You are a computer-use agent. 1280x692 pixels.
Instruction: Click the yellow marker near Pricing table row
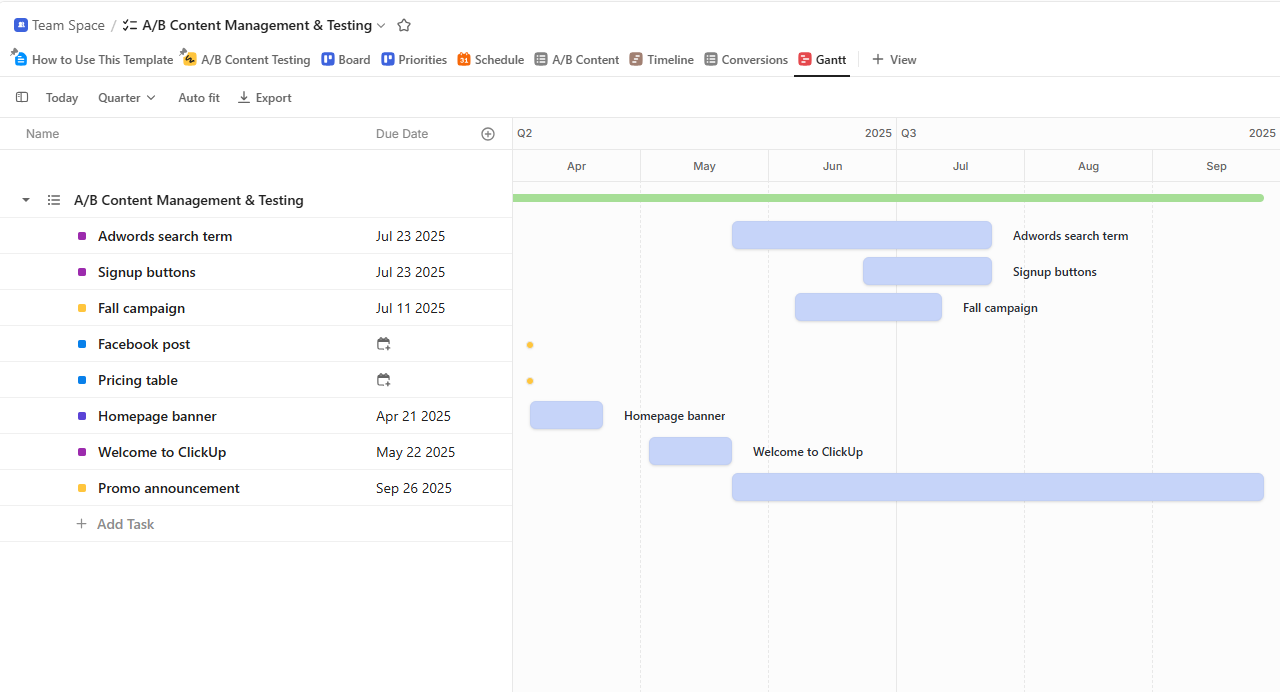click(530, 380)
